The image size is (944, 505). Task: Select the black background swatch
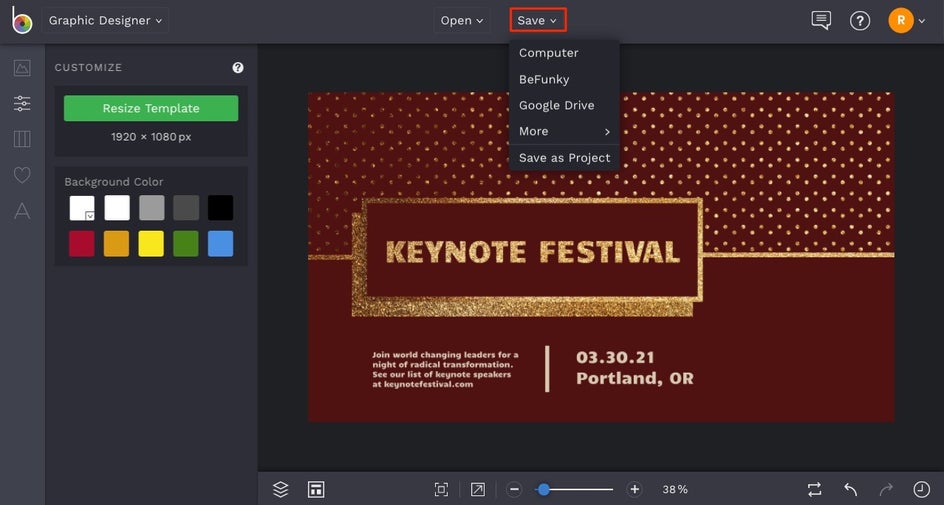(220, 208)
